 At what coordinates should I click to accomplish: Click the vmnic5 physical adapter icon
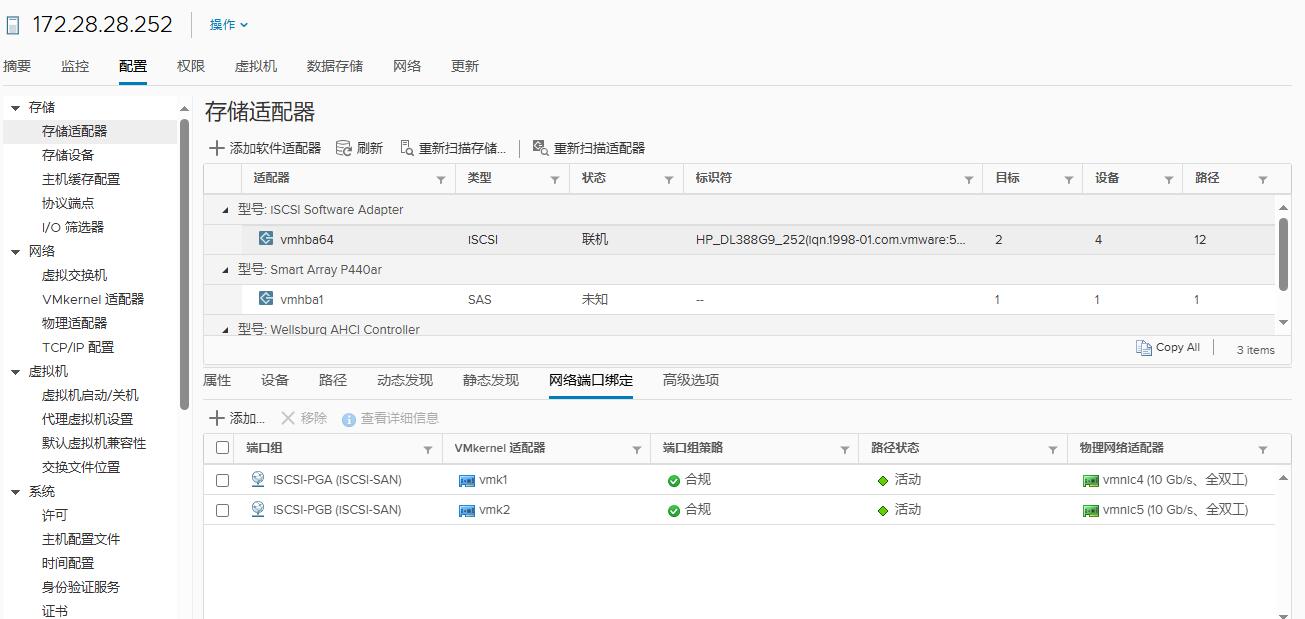click(x=1090, y=510)
